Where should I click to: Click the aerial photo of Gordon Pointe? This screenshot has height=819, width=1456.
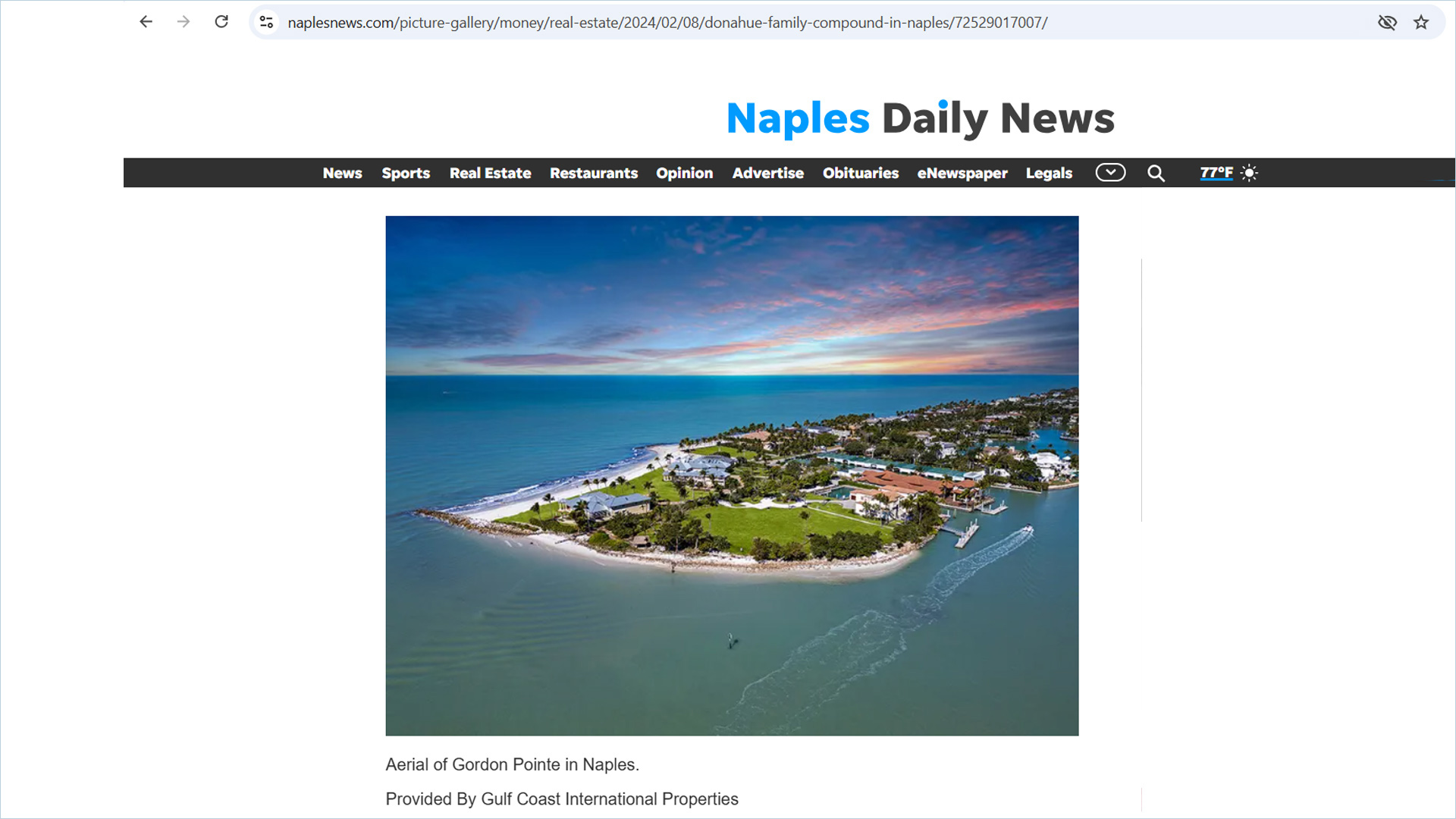point(731,475)
